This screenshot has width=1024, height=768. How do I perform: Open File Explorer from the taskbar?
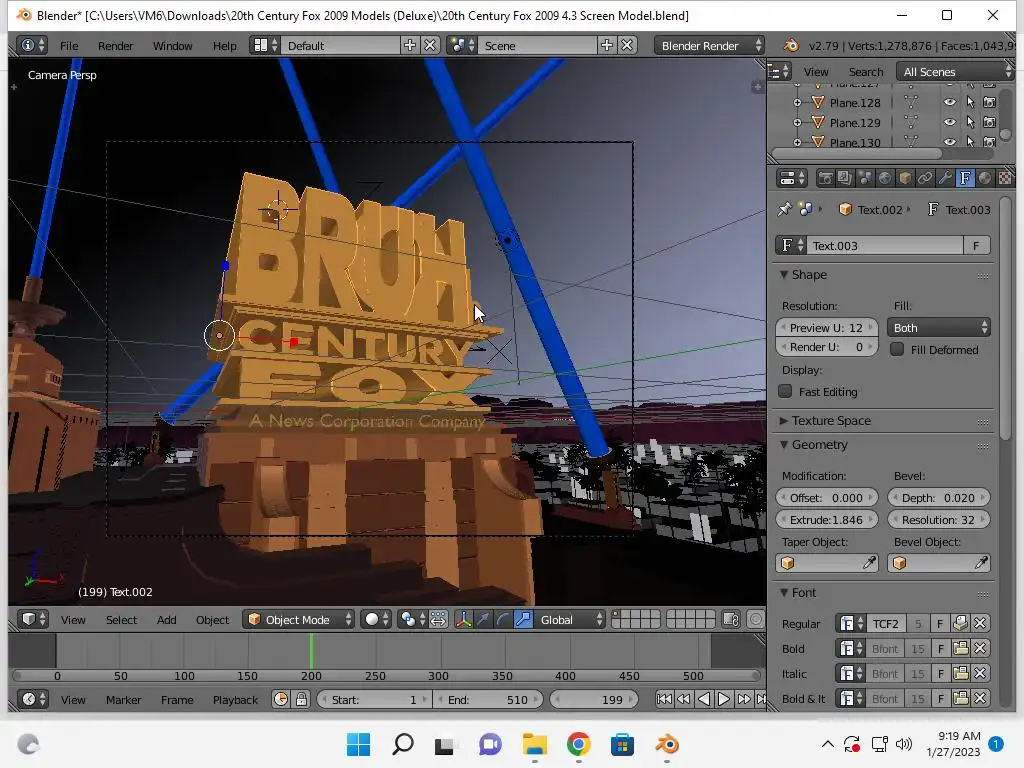[535, 744]
